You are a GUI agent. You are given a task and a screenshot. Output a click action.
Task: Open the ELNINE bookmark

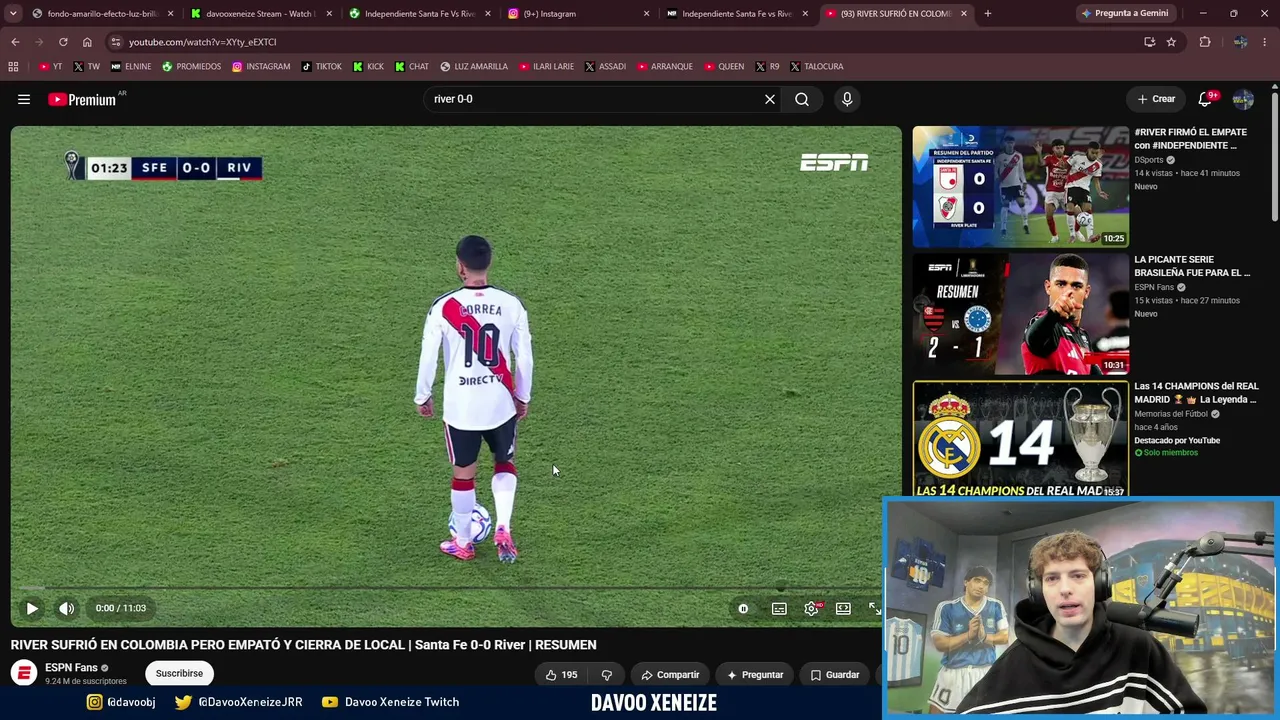pyautogui.click(x=131, y=67)
